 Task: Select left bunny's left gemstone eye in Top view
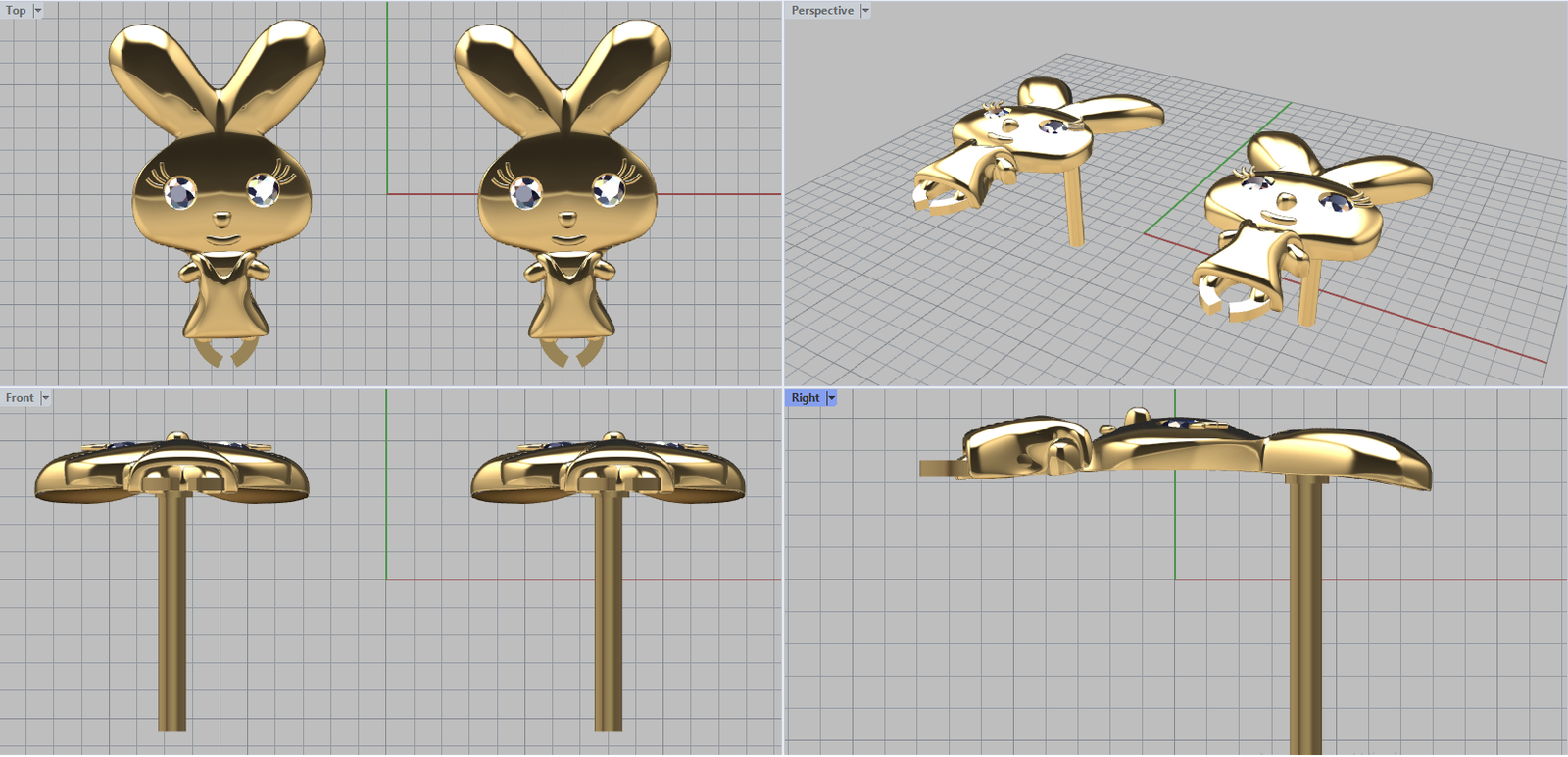pyautogui.click(x=179, y=192)
